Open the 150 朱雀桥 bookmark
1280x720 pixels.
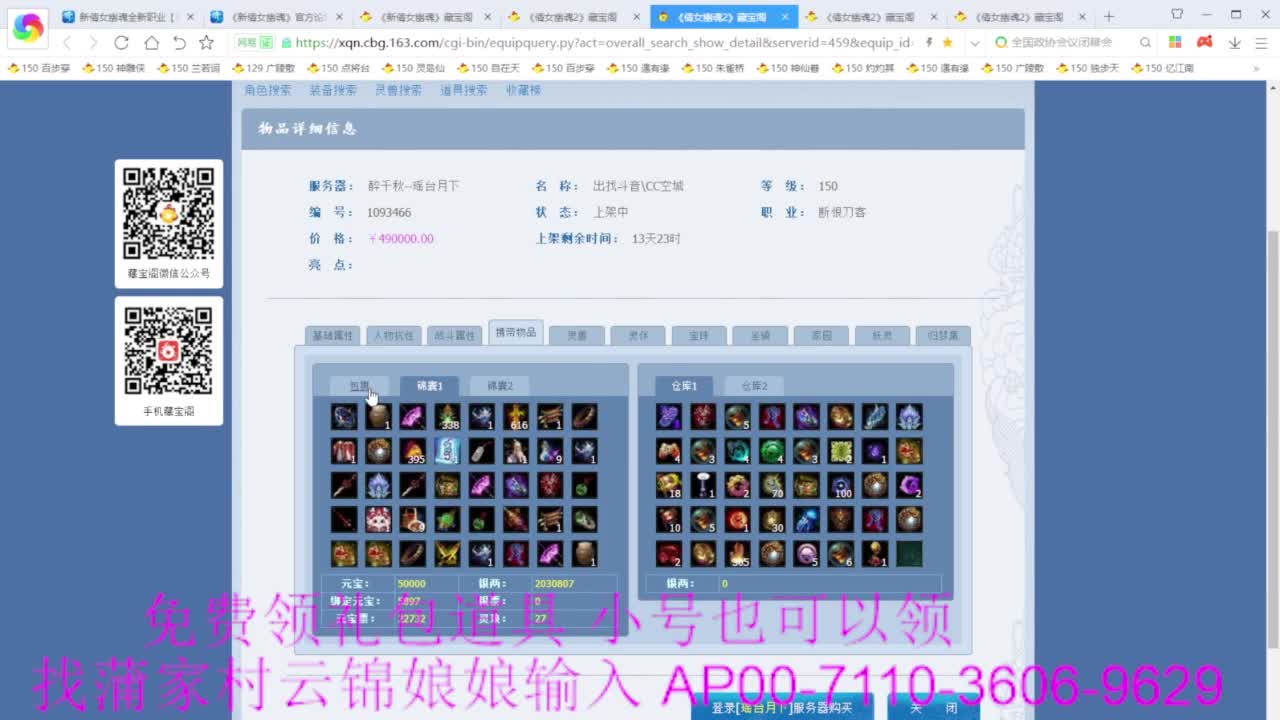click(713, 68)
